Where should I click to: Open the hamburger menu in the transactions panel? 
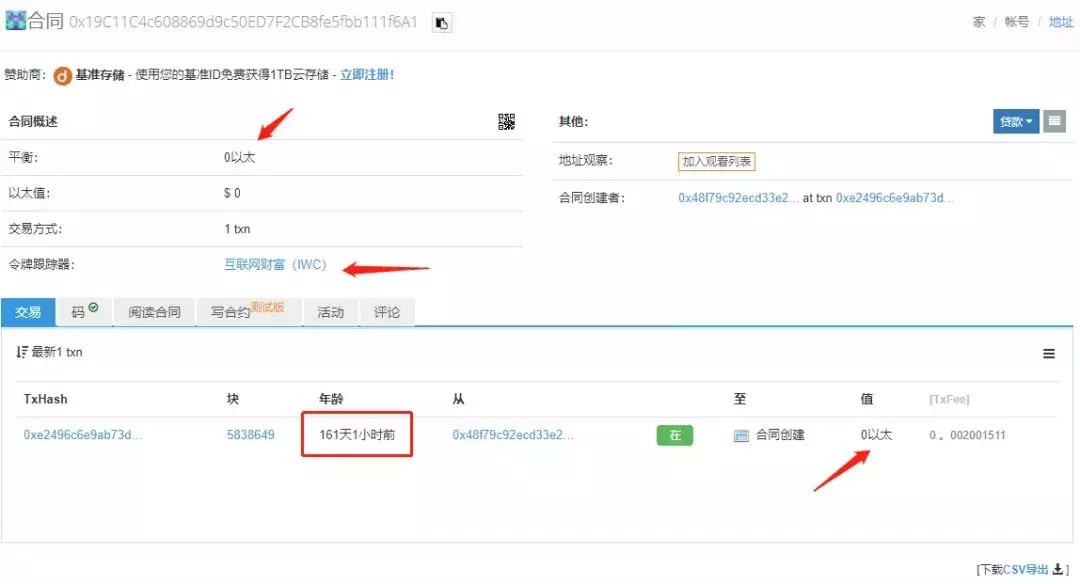[x=1048, y=353]
